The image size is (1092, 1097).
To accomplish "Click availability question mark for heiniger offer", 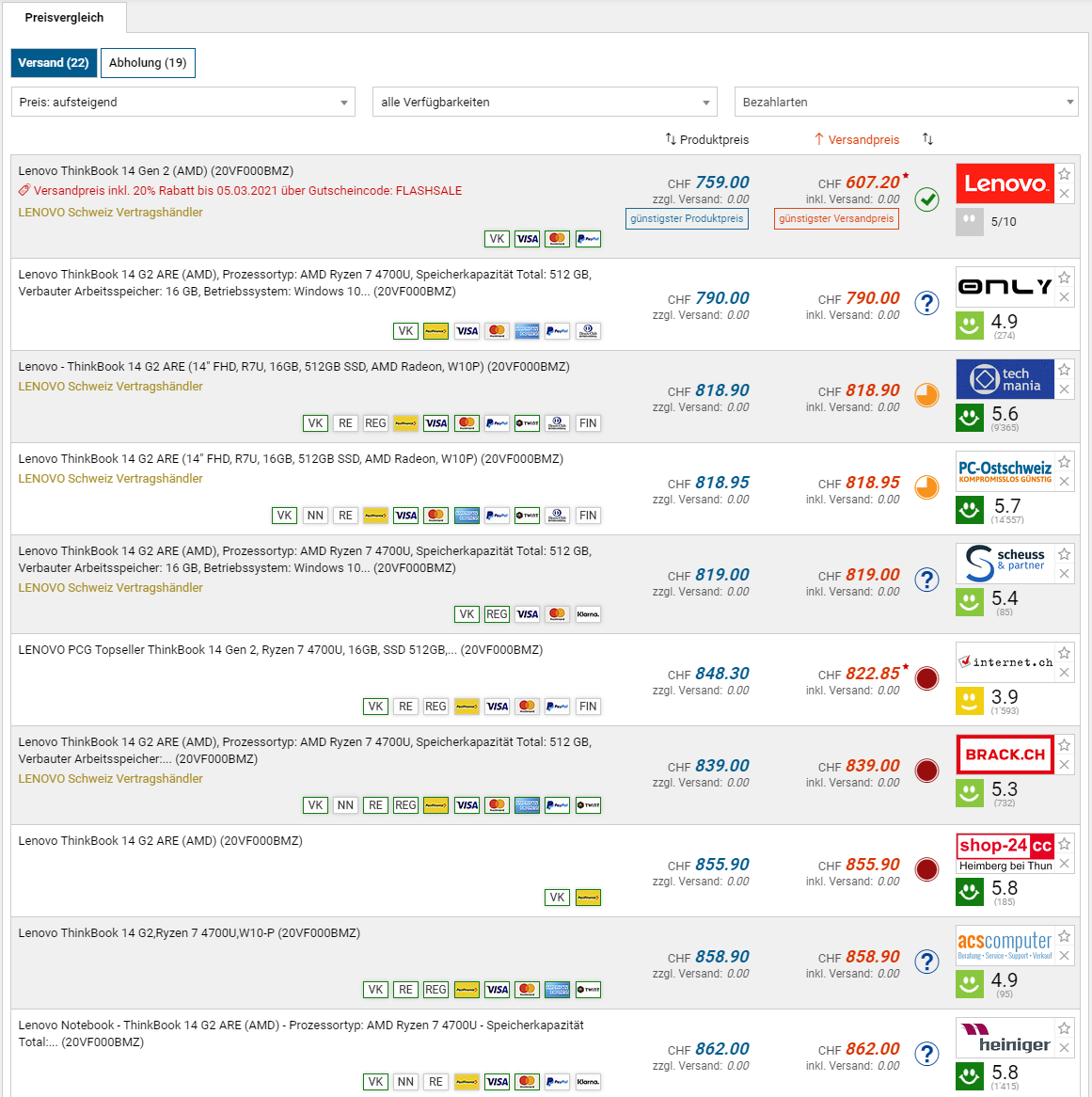I will [926, 1055].
